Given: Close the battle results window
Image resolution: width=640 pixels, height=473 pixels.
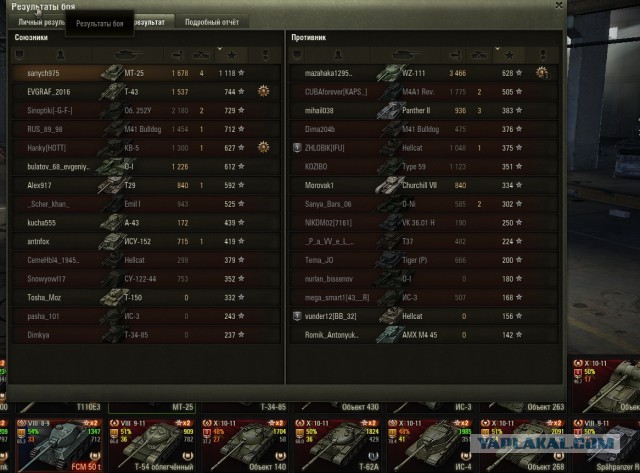Looking at the screenshot, I should coord(558,5).
